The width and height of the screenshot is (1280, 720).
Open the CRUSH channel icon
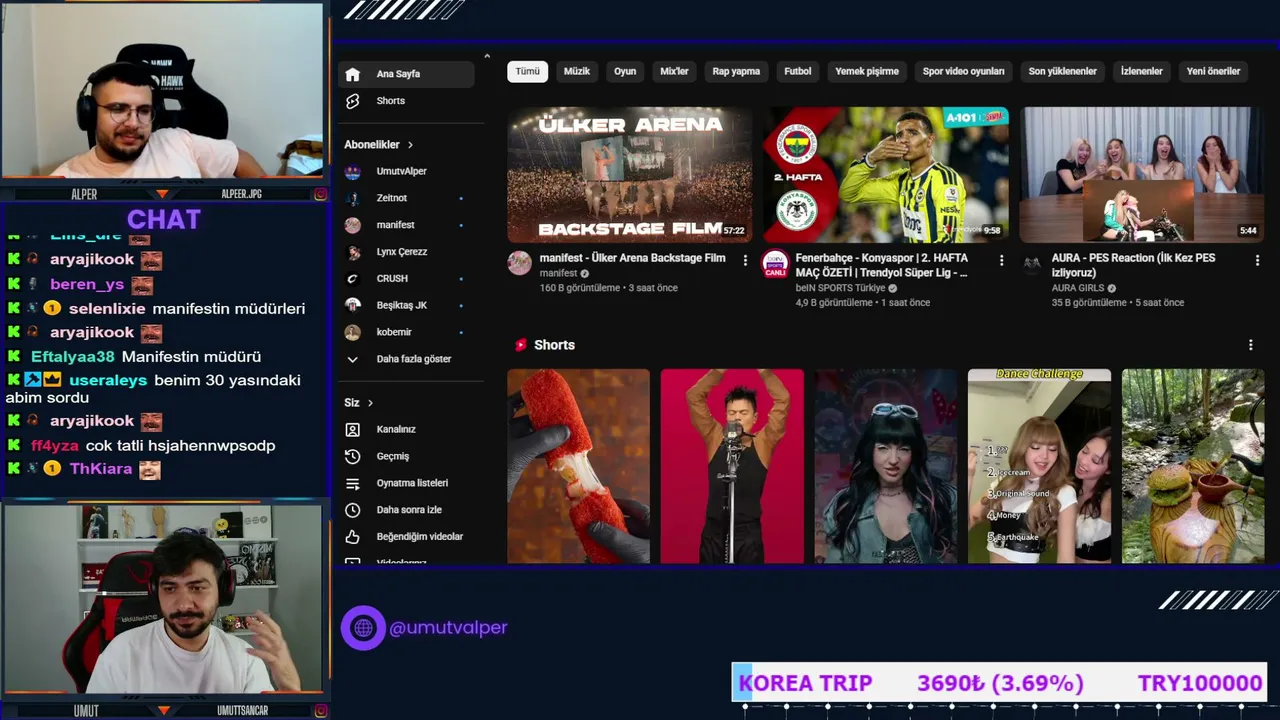[352, 278]
